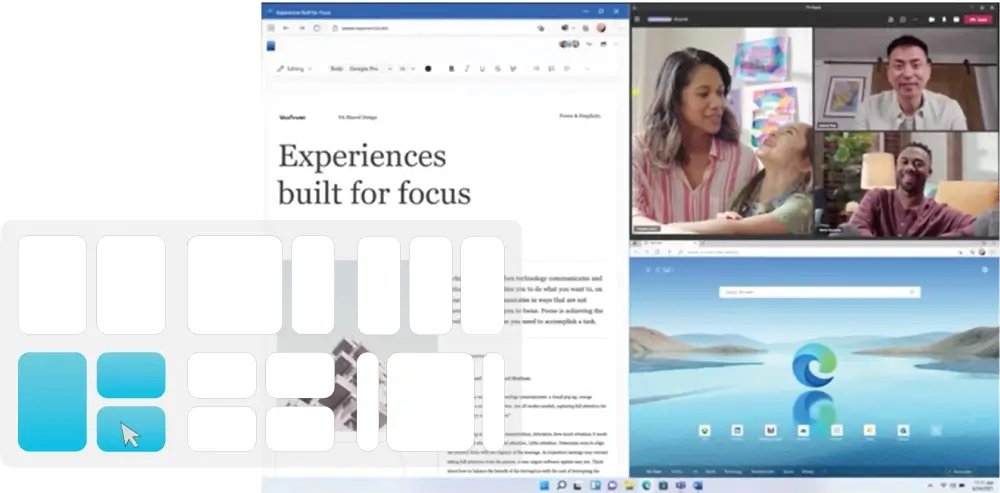
Task: Open the chat panel in Teams call
Action: click(903, 20)
